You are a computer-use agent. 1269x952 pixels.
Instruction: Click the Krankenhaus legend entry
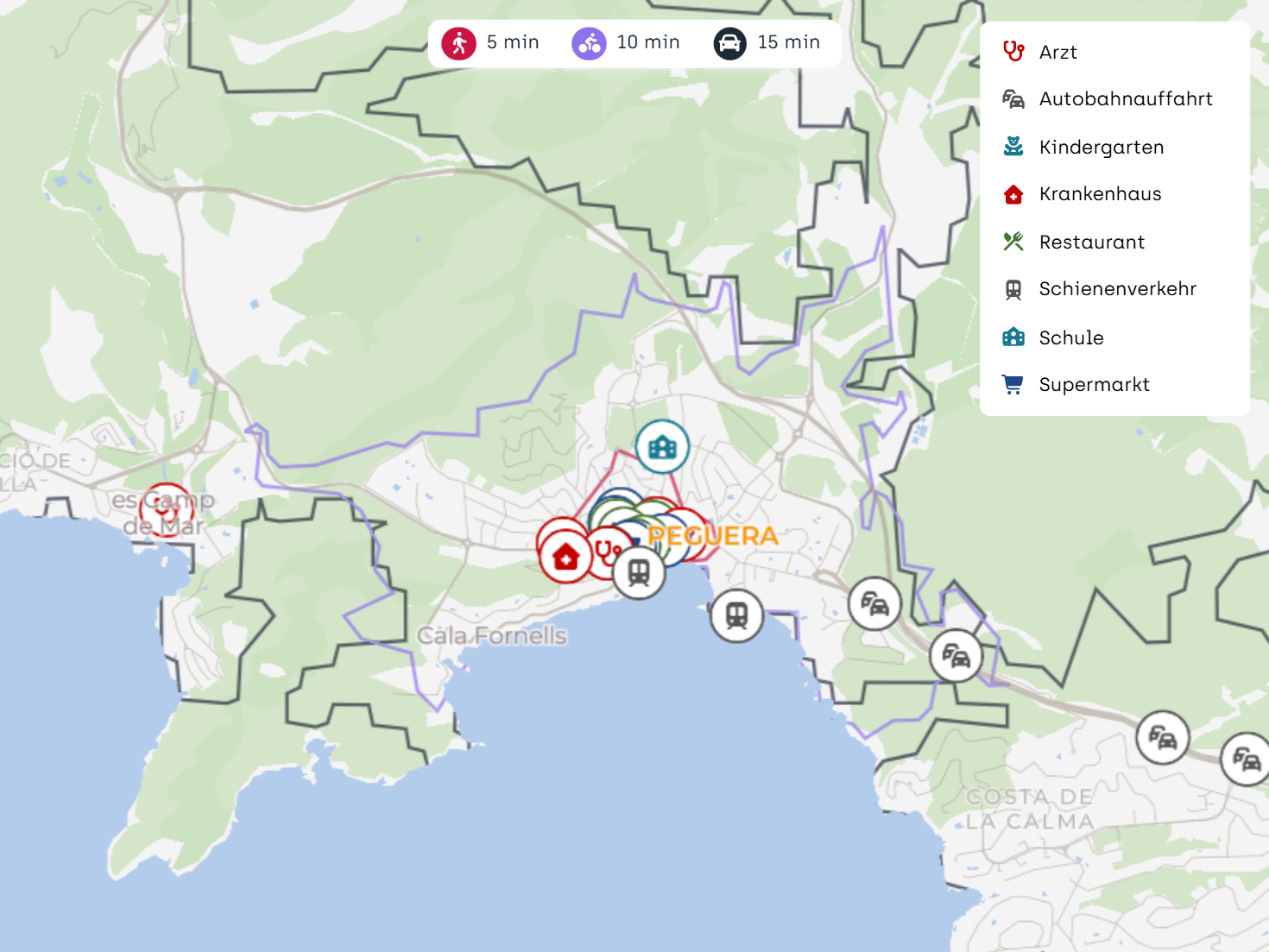click(x=1100, y=194)
